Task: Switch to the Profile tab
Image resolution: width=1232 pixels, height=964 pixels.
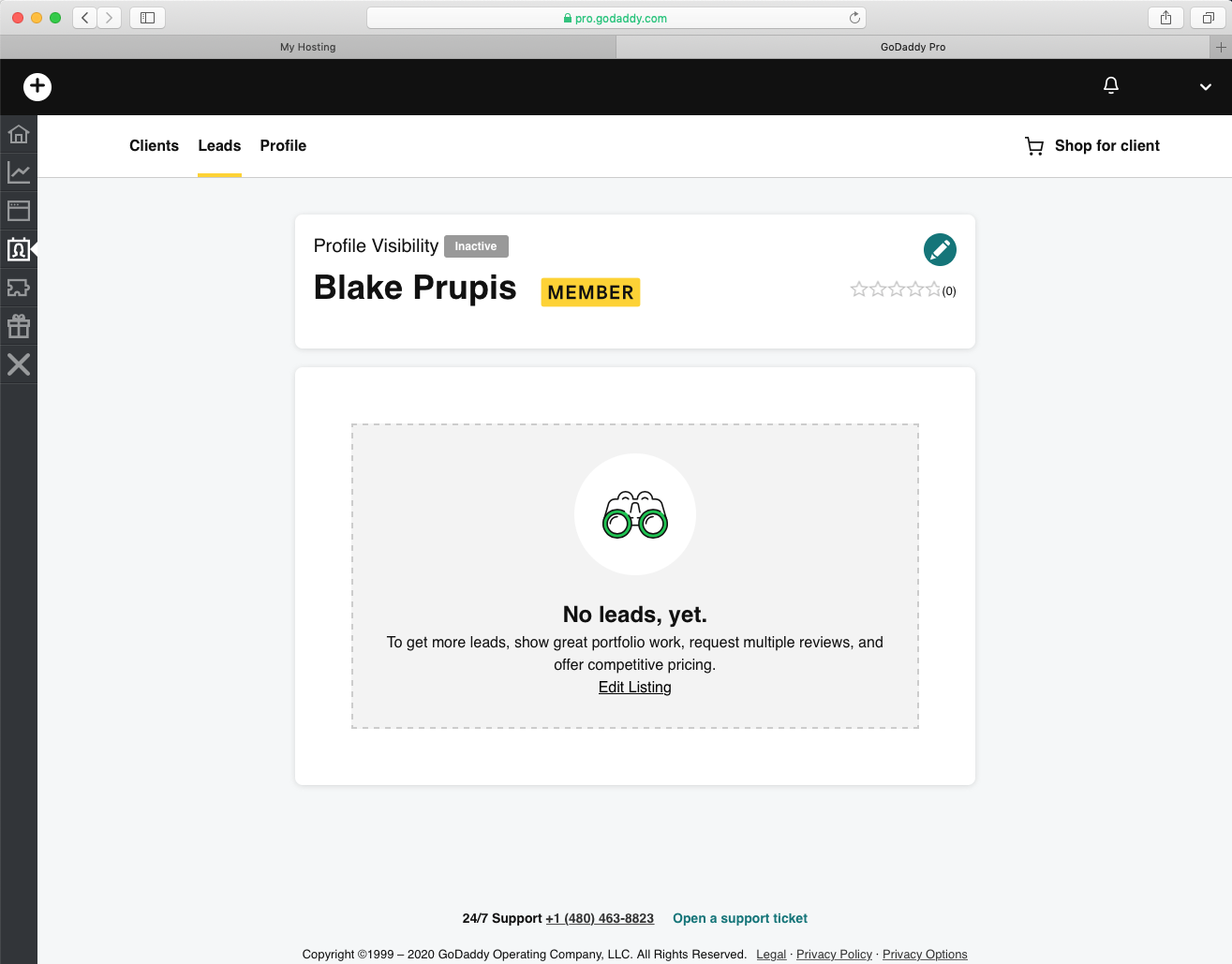Action: point(283,146)
